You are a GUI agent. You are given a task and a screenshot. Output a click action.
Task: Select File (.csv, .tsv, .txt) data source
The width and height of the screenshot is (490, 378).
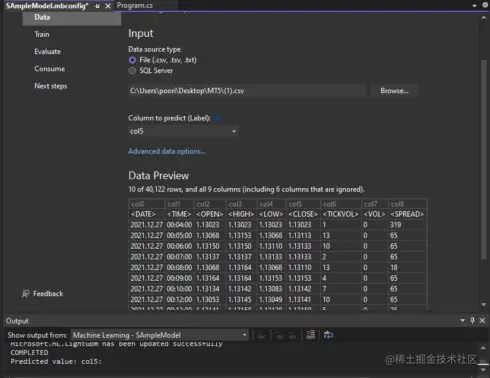(132, 60)
